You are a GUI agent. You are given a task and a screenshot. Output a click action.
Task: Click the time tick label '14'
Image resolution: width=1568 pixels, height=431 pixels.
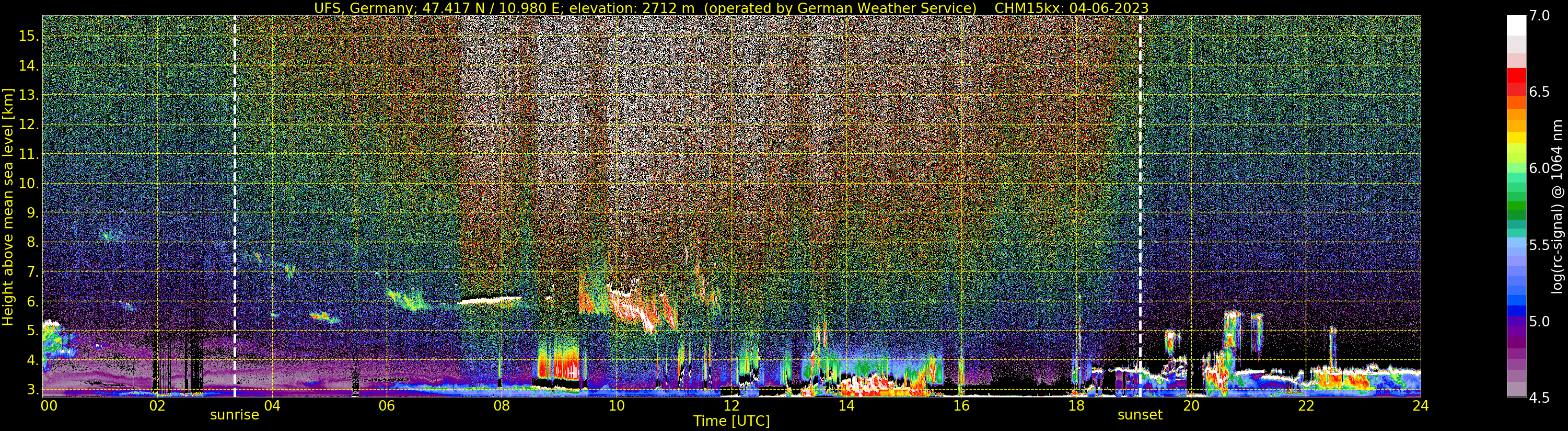point(846,406)
